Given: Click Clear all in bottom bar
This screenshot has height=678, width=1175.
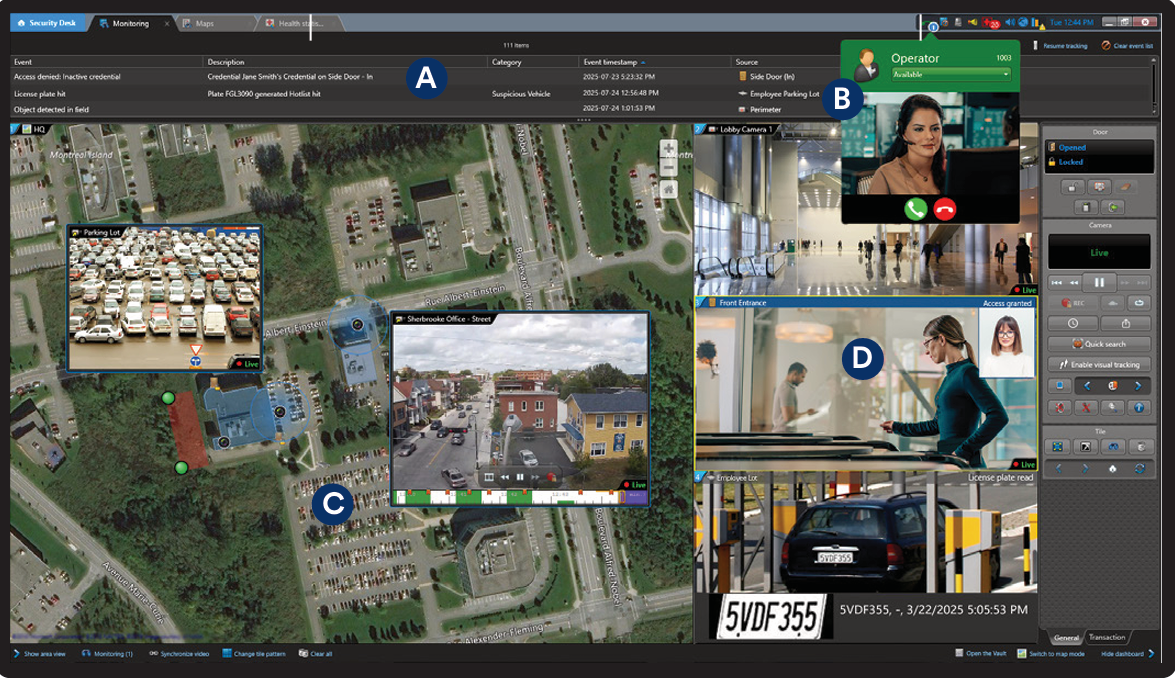Looking at the screenshot, I should [315, 654].
